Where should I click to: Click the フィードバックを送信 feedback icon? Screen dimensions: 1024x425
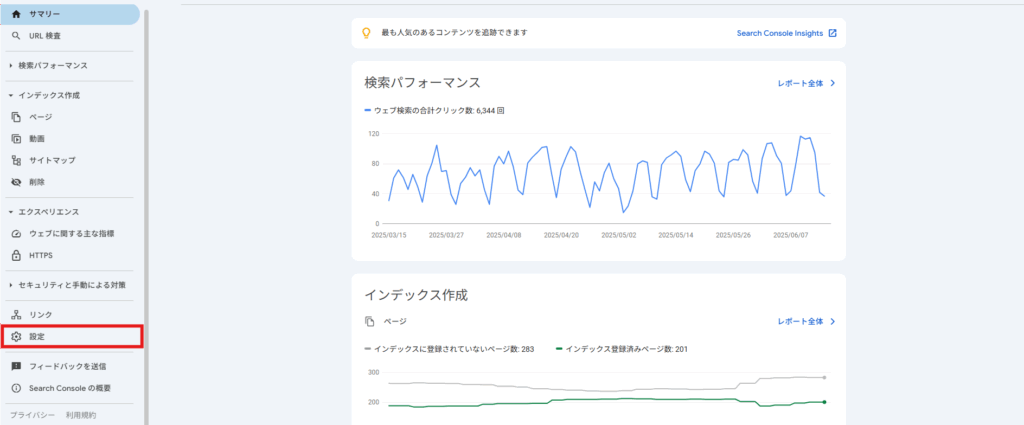click(x=16, y=367)
